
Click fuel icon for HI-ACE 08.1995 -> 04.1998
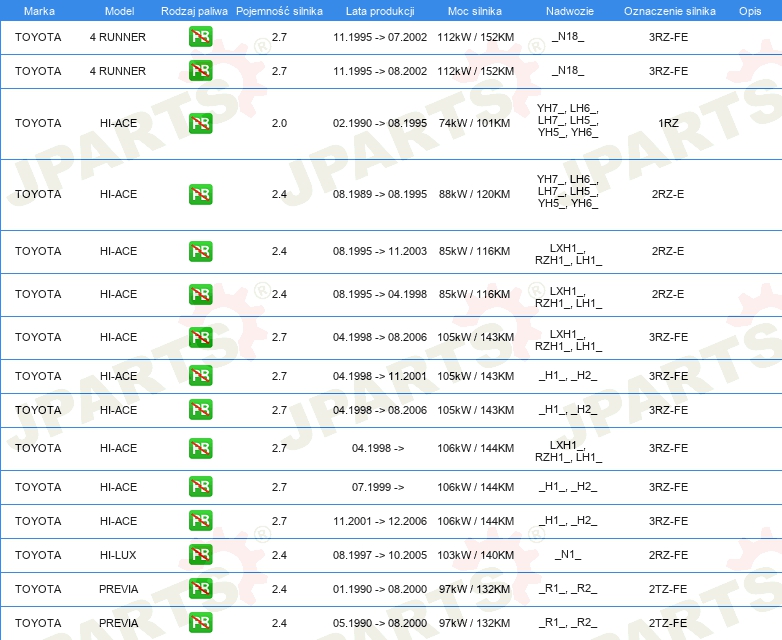pos(200,294)
